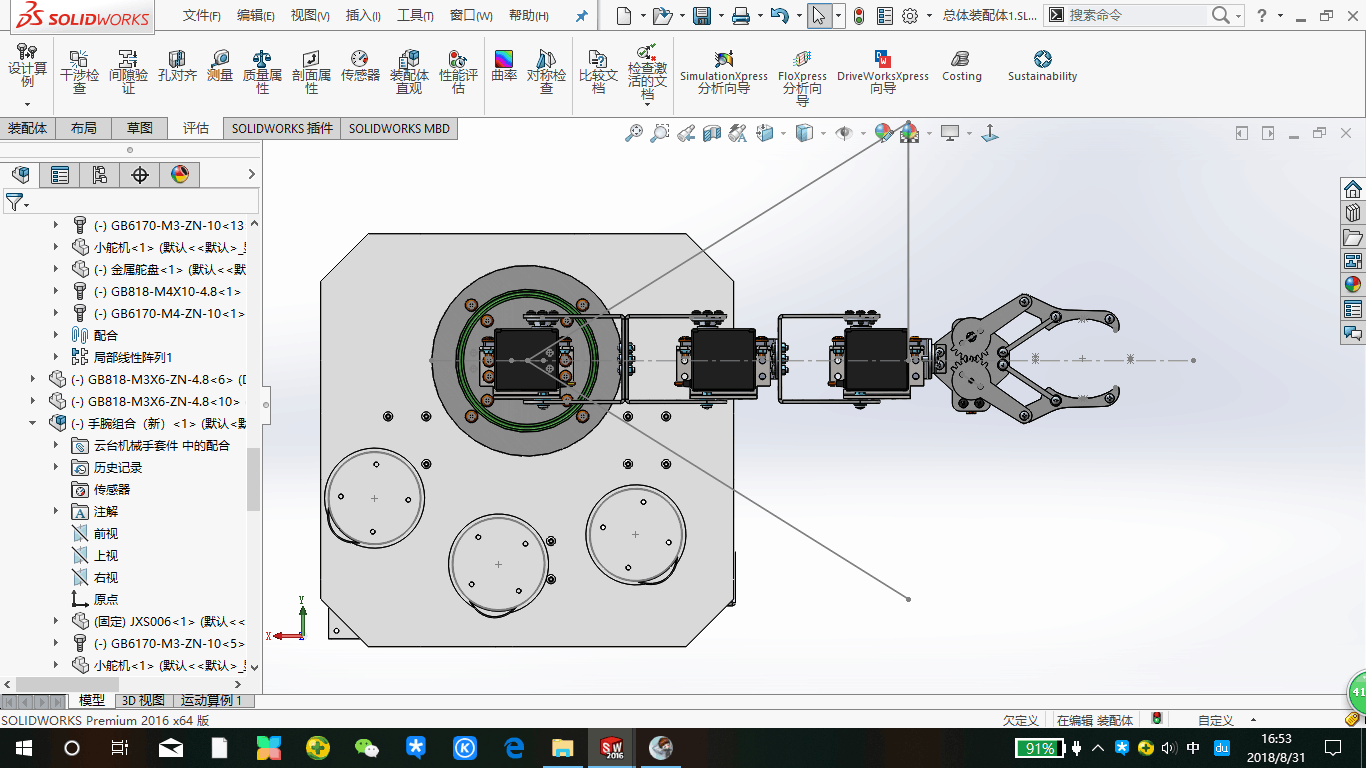The image size is (1366, 768).
Task: Click the Save floppy disk icon
Action: pyautogui.click(x=701, y=16)
